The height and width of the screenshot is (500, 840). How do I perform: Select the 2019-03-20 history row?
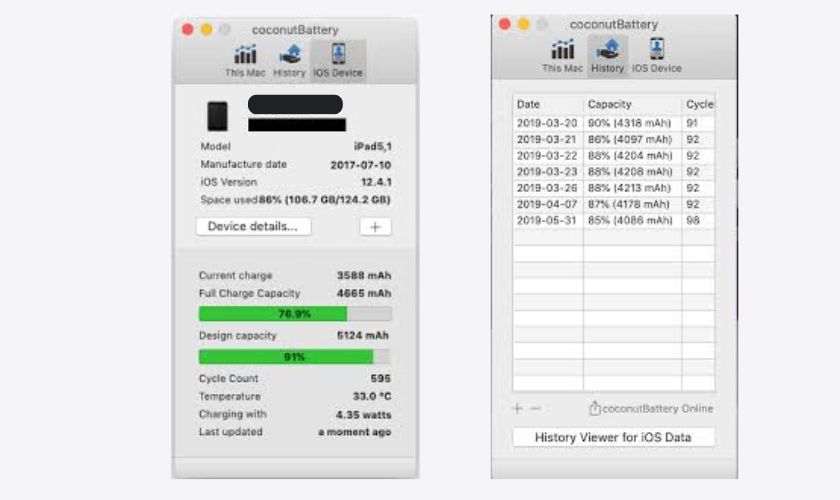tap(613, 123)
